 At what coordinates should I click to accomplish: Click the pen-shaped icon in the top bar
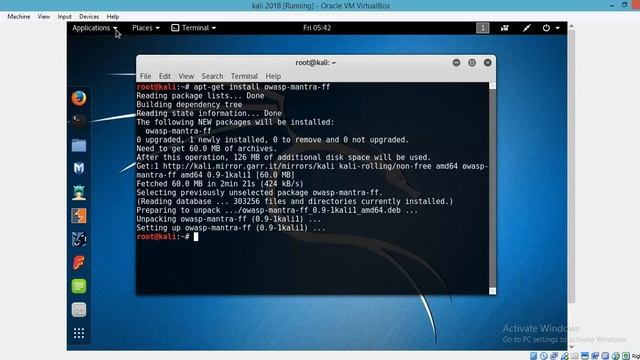pyautogui.click(x=527, y=28)
